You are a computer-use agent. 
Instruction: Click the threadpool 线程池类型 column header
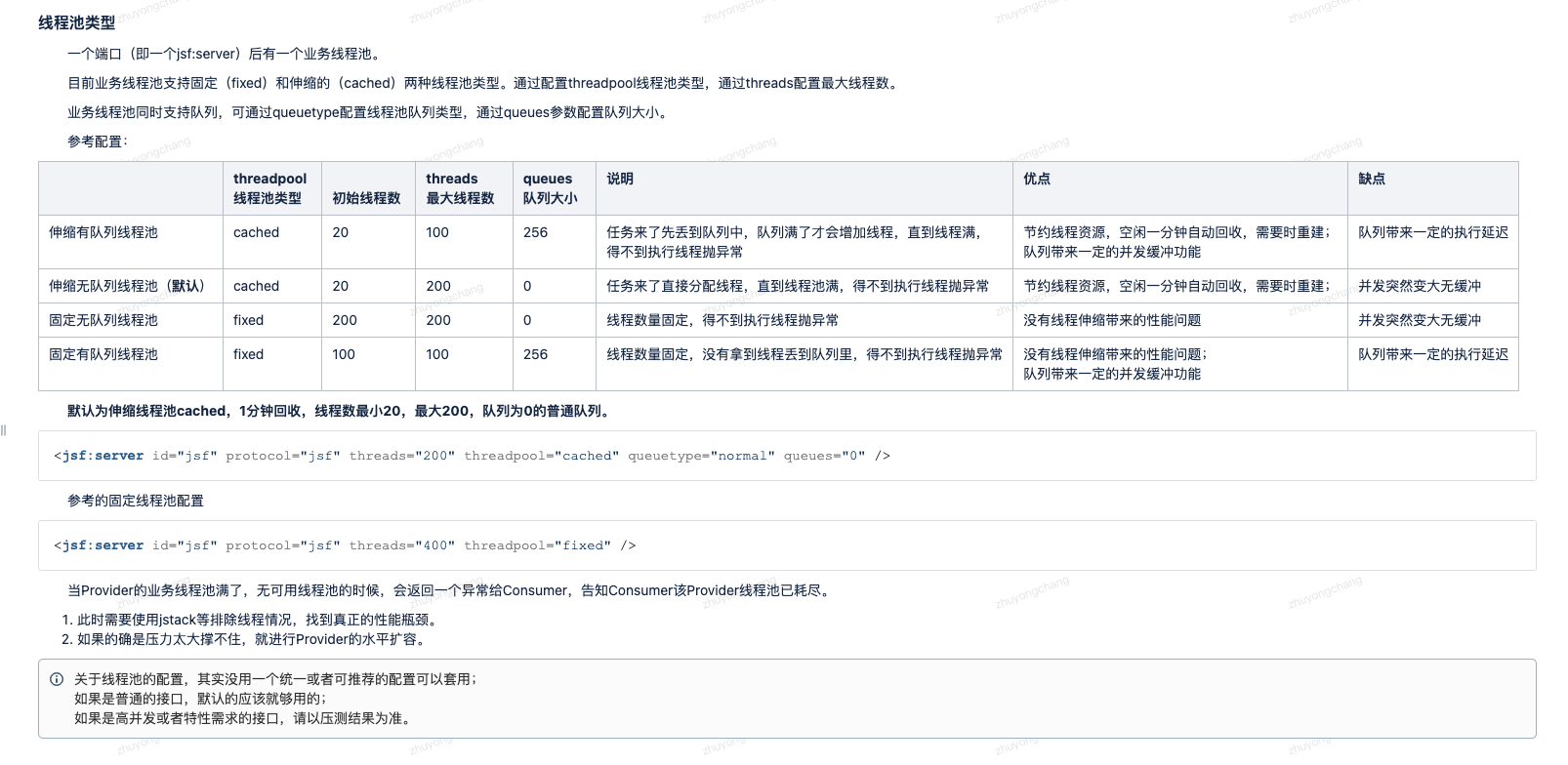(x=269, y=188)
